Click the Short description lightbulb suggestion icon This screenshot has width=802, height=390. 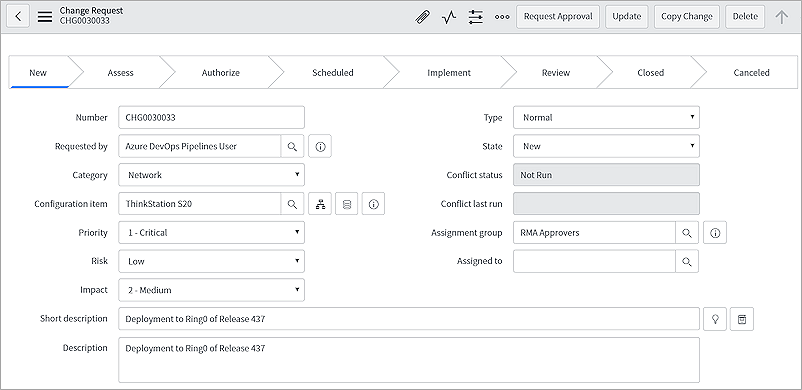(715, 319)
